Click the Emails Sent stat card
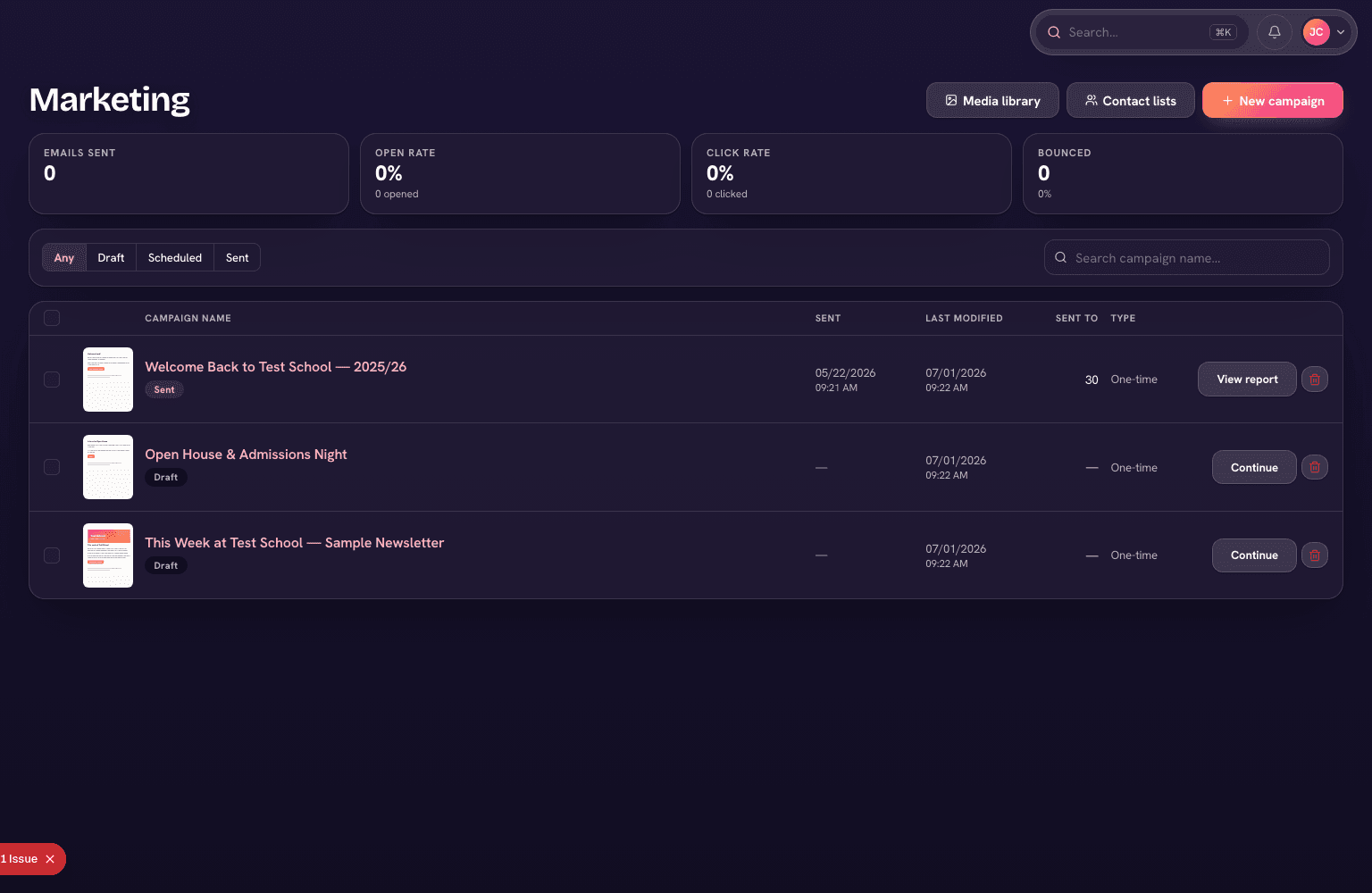This screenshot has width=1372, height=893. 188,174
